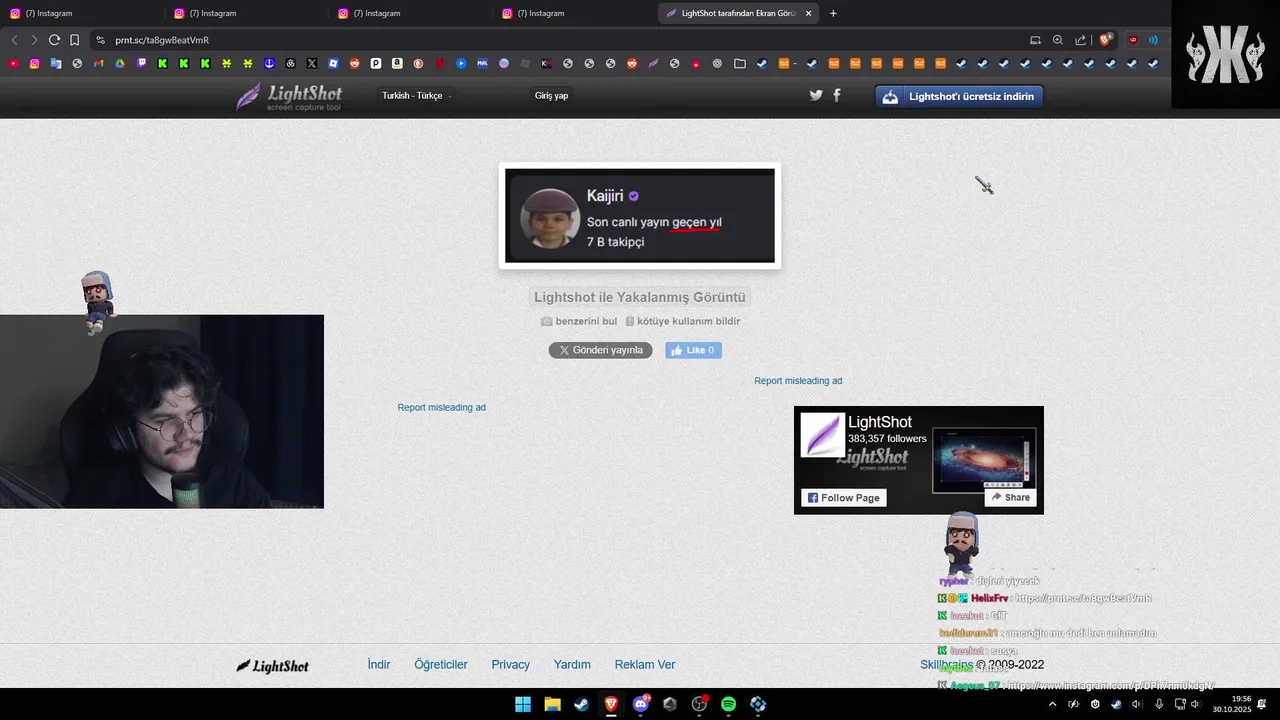Open the bookmarks folder icon
The height and width of the screenshot is (720, 1280).
739,63
